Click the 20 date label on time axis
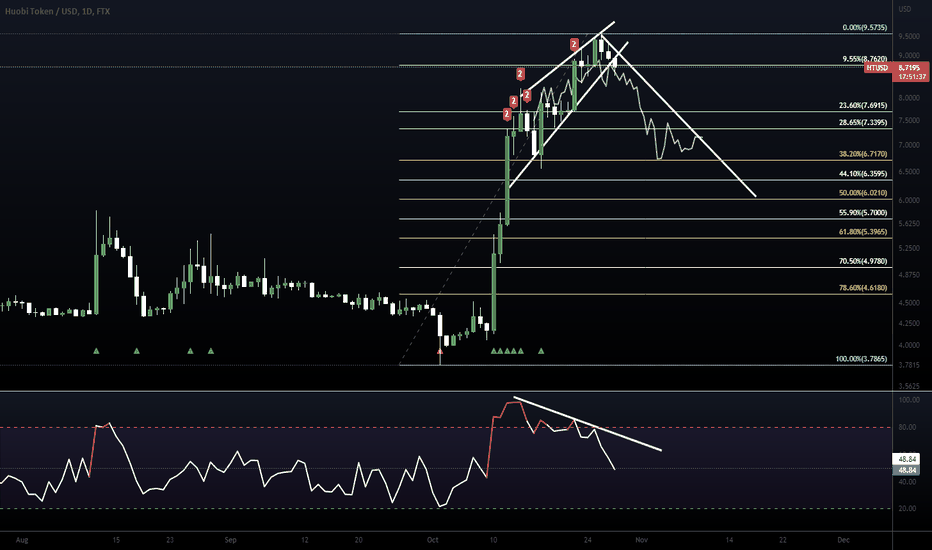Screen dimensions: 932x550 [x=358, y=540]
